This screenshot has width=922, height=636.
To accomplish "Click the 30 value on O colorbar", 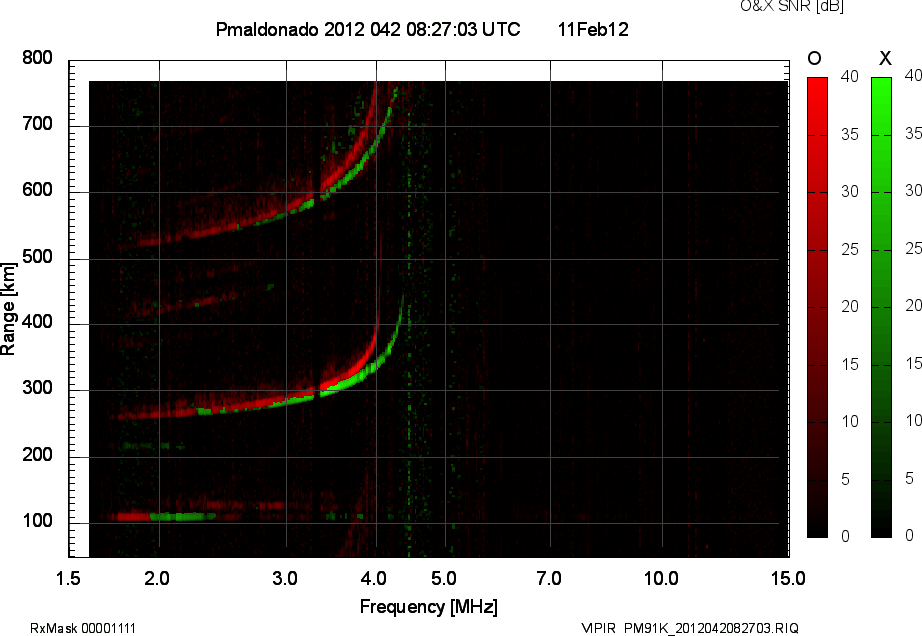I will (x=850, y=192).
